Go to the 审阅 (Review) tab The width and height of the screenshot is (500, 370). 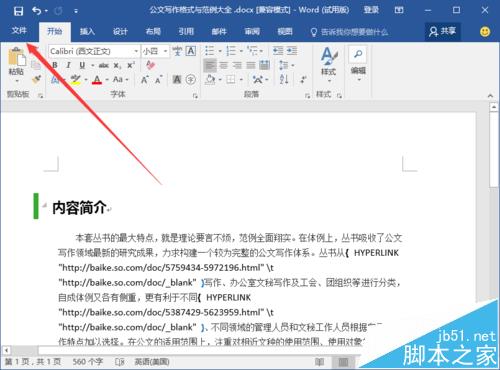pos(252,32)
